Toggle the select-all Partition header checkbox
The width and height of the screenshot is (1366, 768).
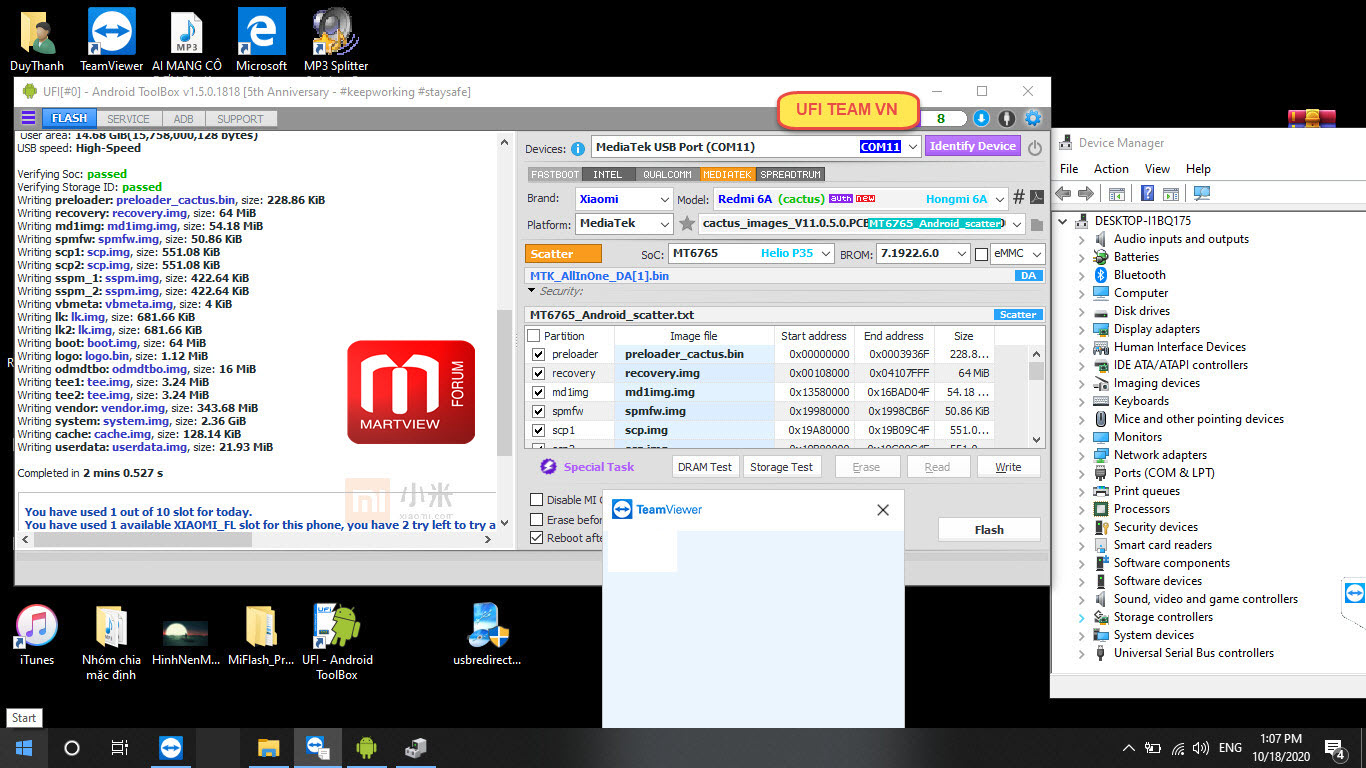[x=534, y=336]
